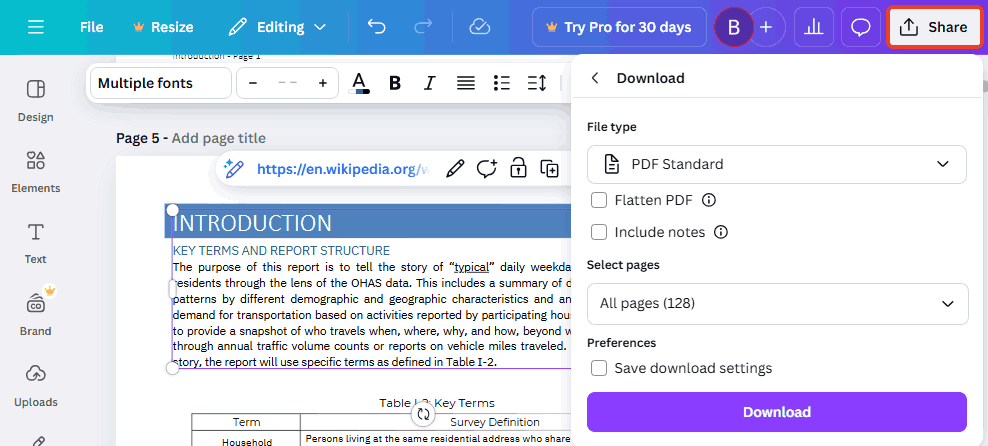Open the en.wikipedia.org link
Image resolution: width=988 pixels, height=446 pixels.
(343, 168)
